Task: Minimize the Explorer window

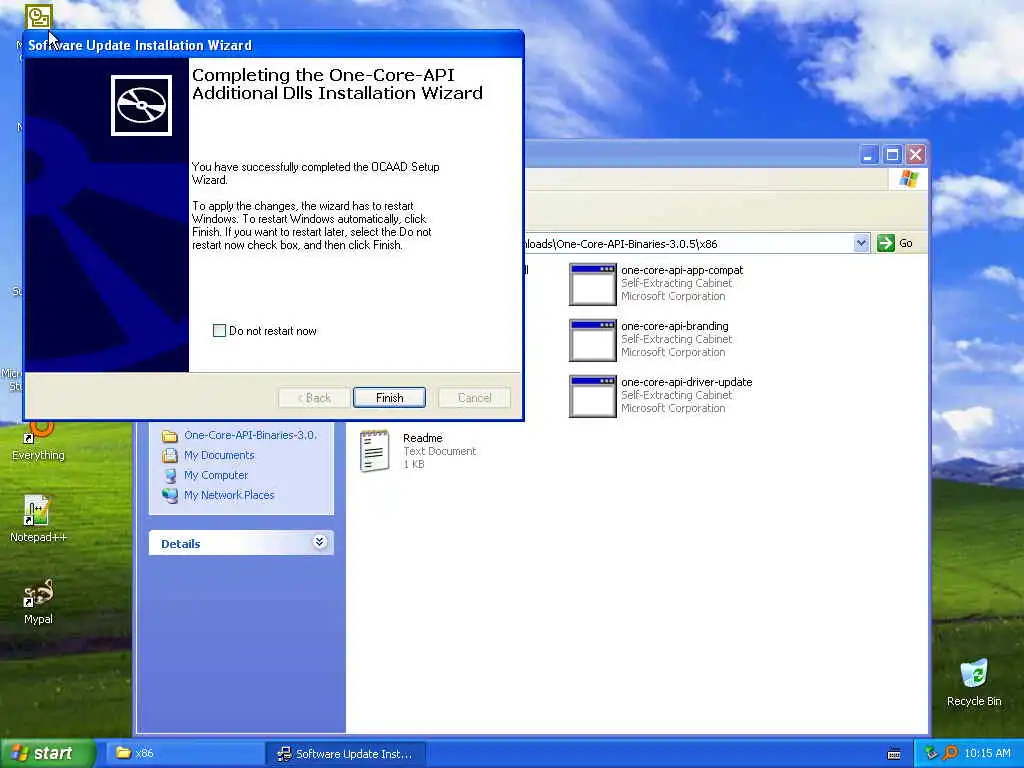Action: tap(868, 155)
